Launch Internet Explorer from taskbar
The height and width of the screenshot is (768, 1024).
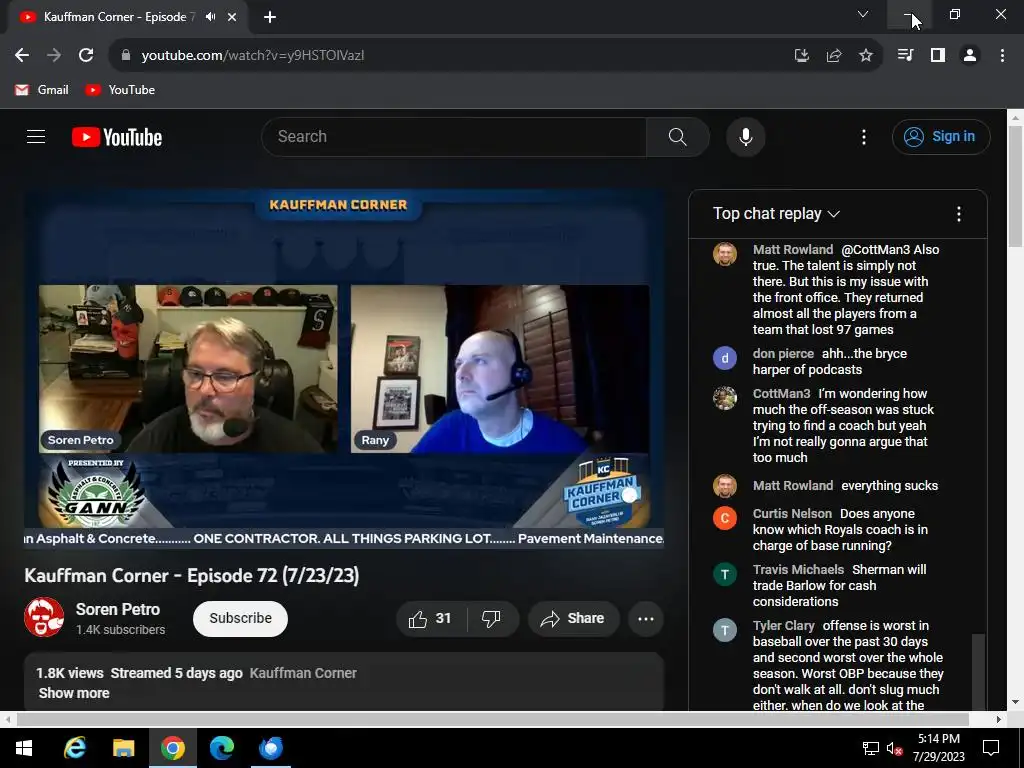tap(74, 748)
